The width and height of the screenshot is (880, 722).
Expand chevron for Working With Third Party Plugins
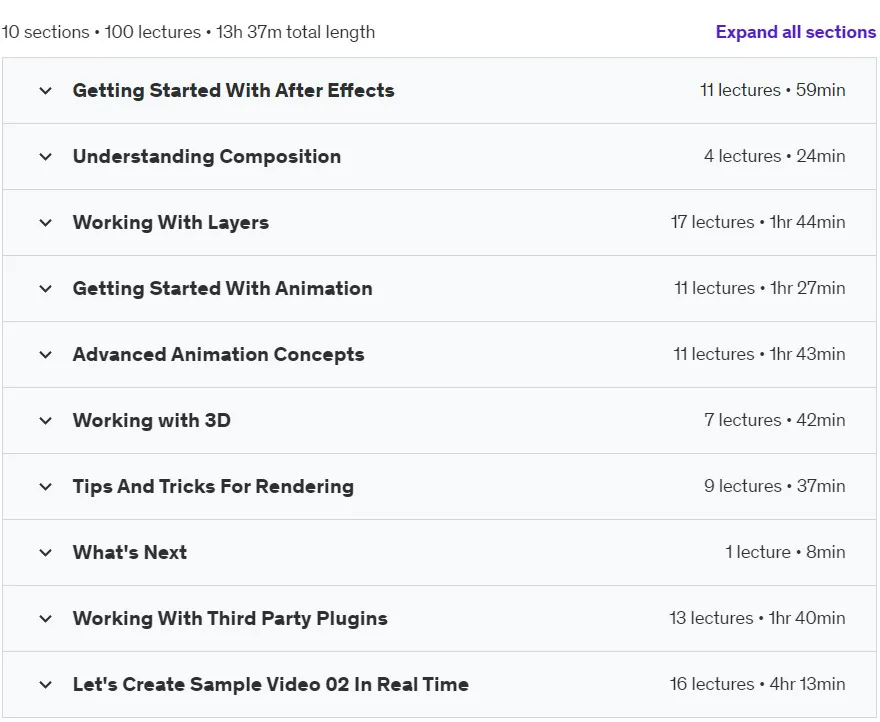click(x=45, y=619)
